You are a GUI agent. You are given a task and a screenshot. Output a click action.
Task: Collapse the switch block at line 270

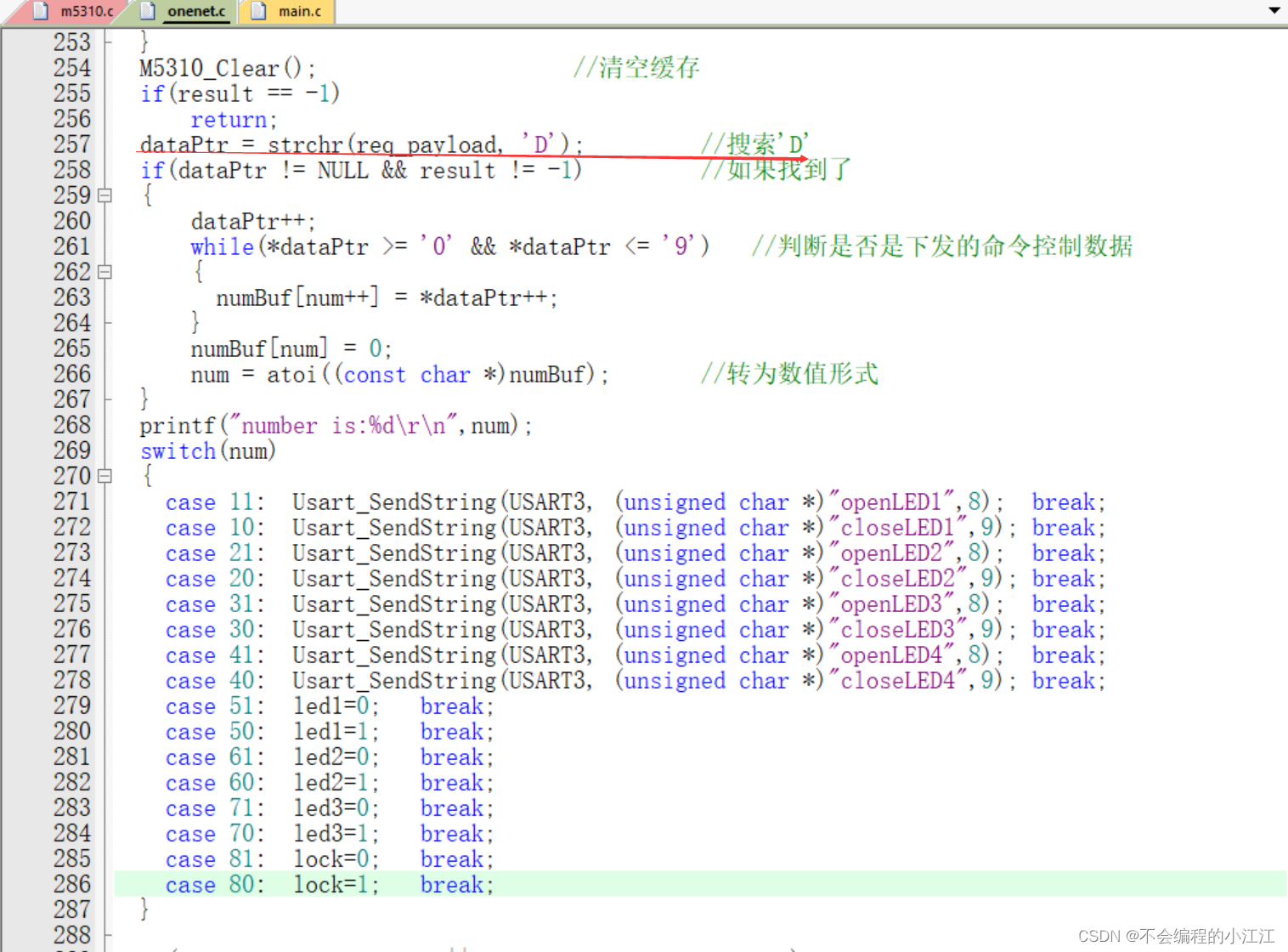pyautogui.click(x=105, y=476)
